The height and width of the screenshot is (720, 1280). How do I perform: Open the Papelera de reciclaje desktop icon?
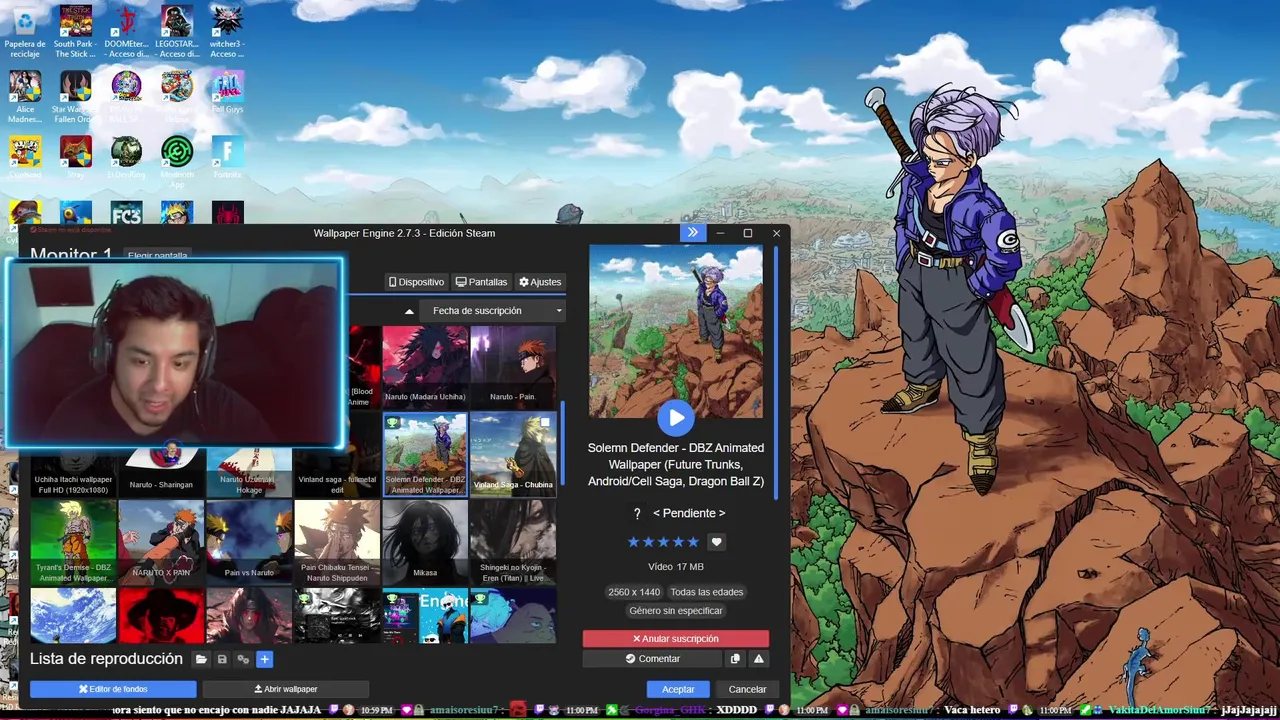coord(25,32)
